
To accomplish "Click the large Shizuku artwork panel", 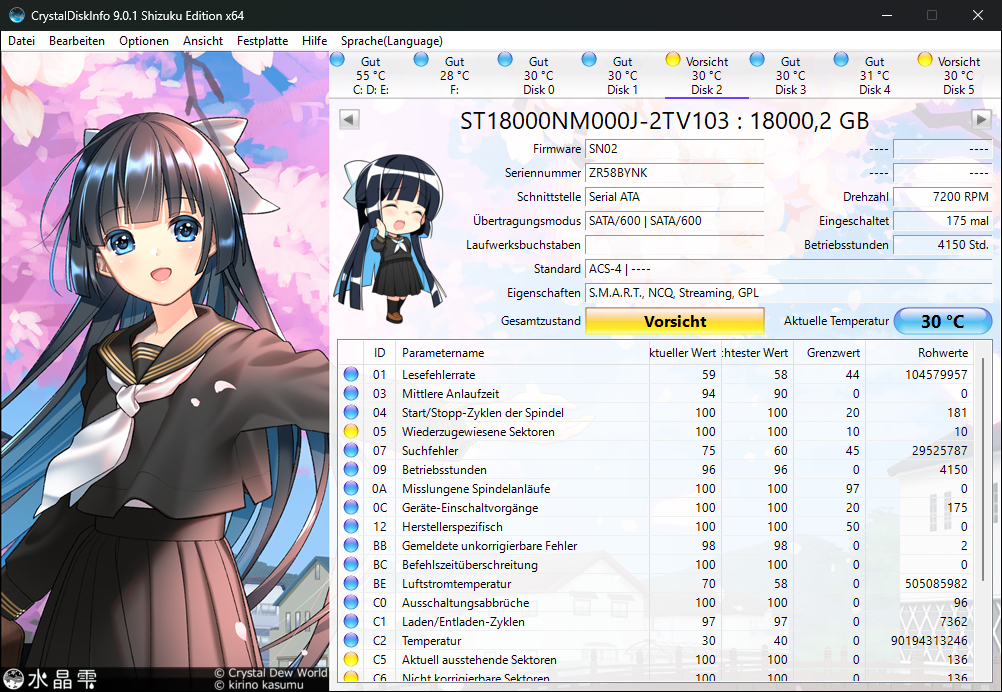I will click(165, 371).
